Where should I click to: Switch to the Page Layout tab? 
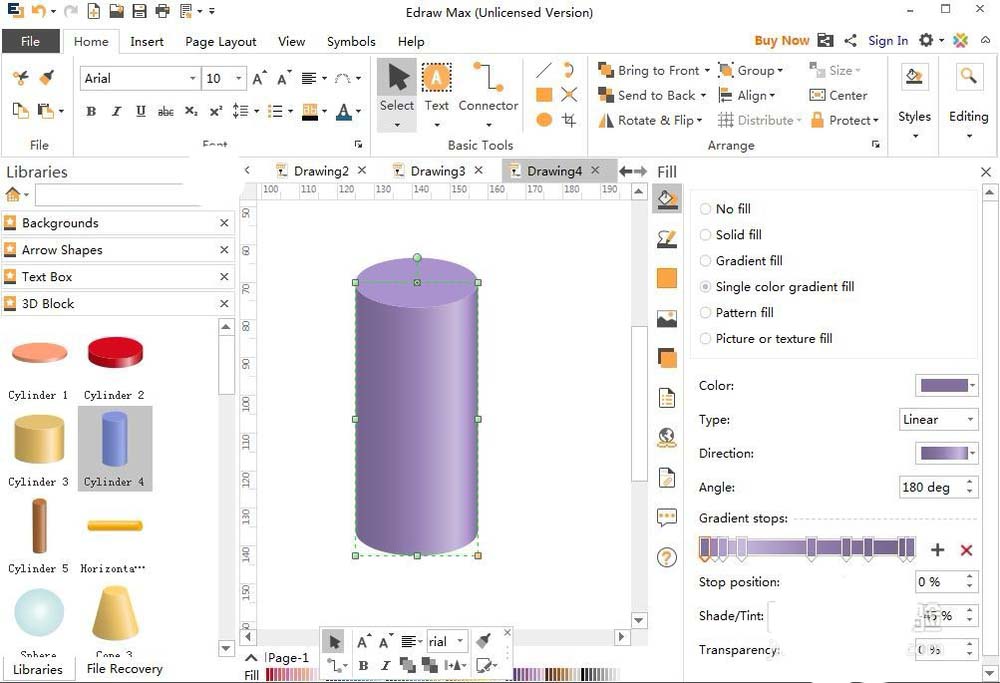221,41
